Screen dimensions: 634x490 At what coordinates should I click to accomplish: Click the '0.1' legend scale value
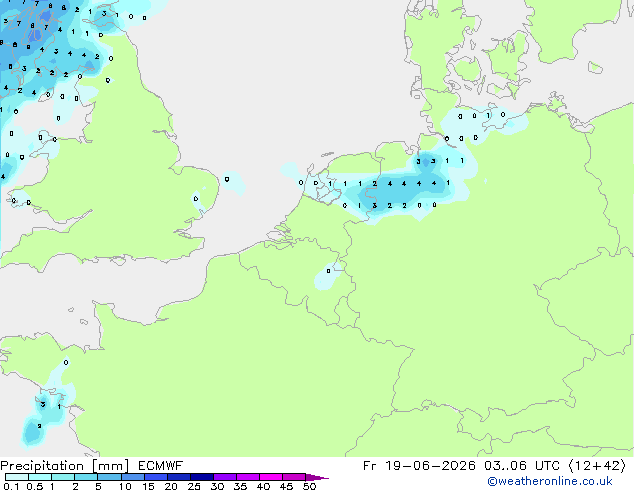(11, 486)
